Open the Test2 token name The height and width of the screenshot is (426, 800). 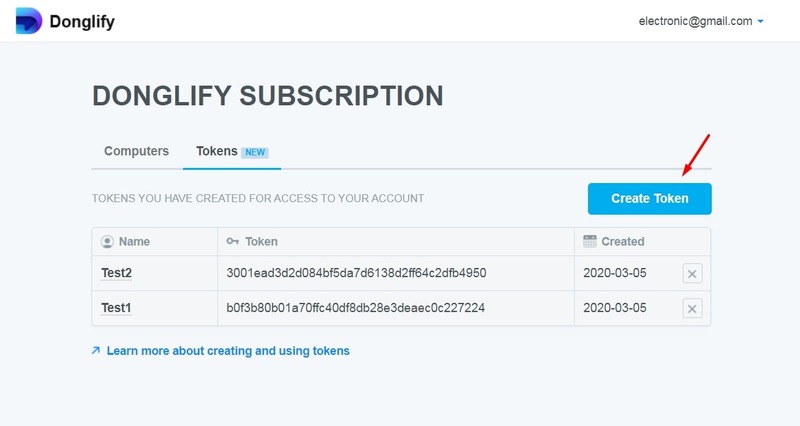(116, 273)
